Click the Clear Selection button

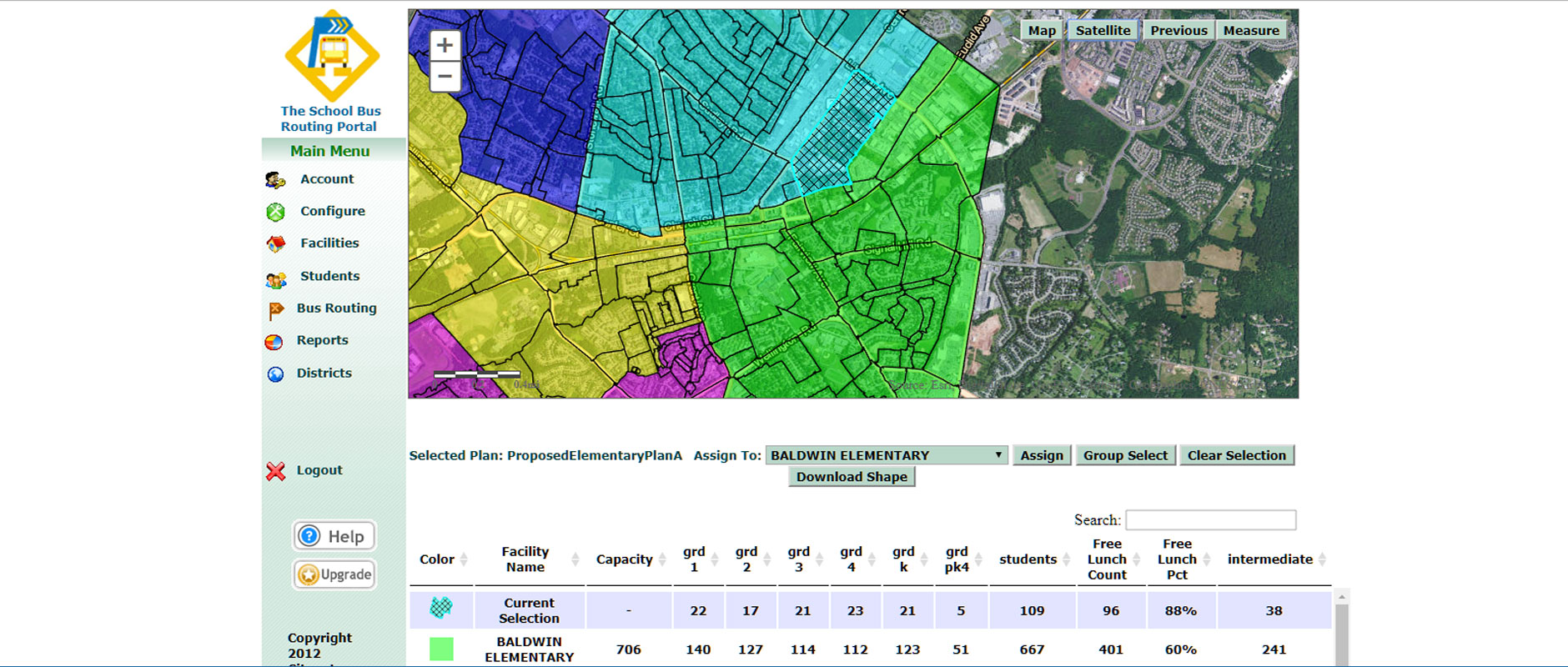(x=1237, y=455)
